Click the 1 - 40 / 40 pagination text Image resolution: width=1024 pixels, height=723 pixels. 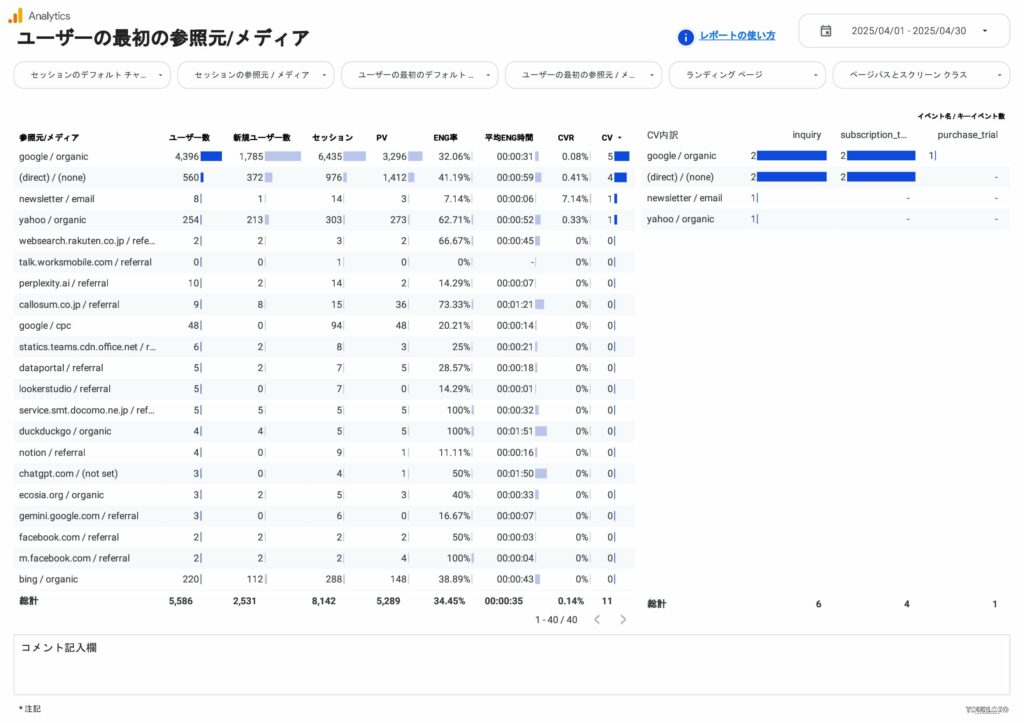556,620
